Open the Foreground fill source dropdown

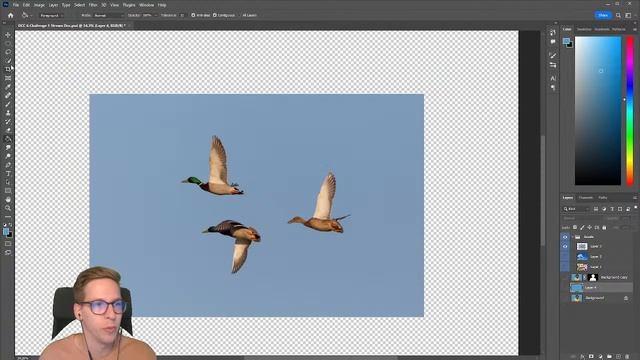[51, 16]
